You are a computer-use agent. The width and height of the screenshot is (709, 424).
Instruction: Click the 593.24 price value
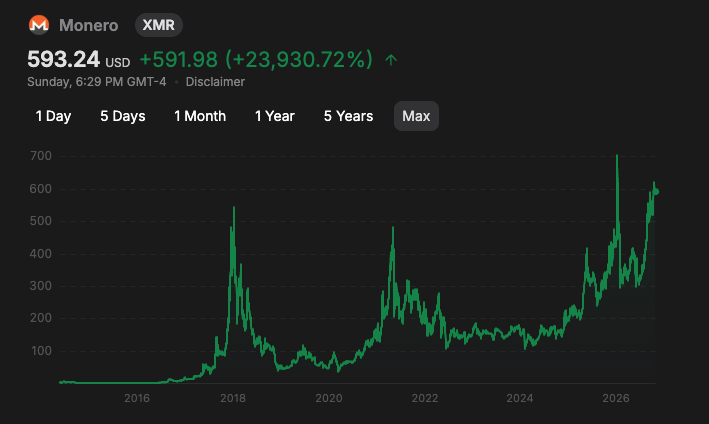tap(63, 59)
